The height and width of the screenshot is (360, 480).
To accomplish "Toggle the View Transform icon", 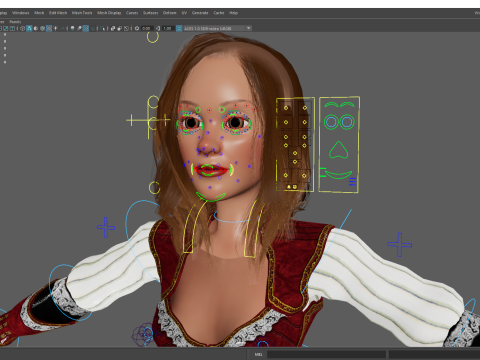I will [x=179, y=28].
